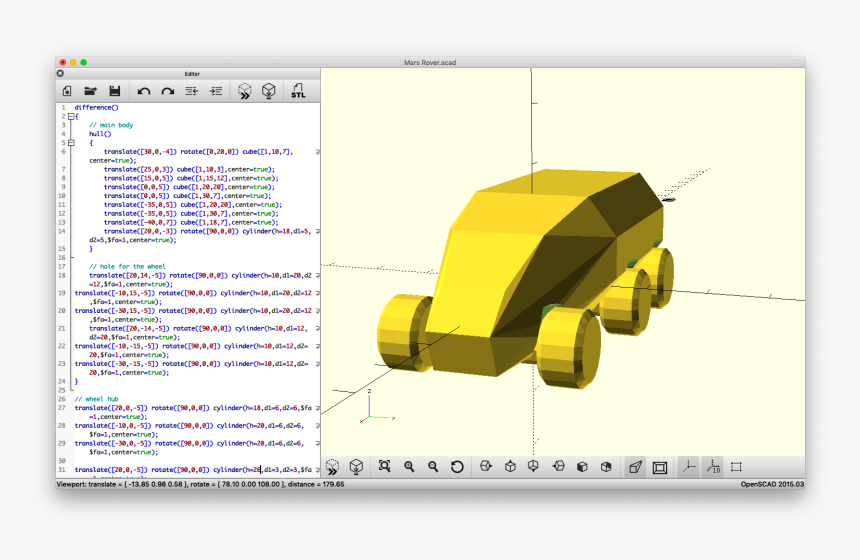Switch to the Front view

(x=582, y=467)
